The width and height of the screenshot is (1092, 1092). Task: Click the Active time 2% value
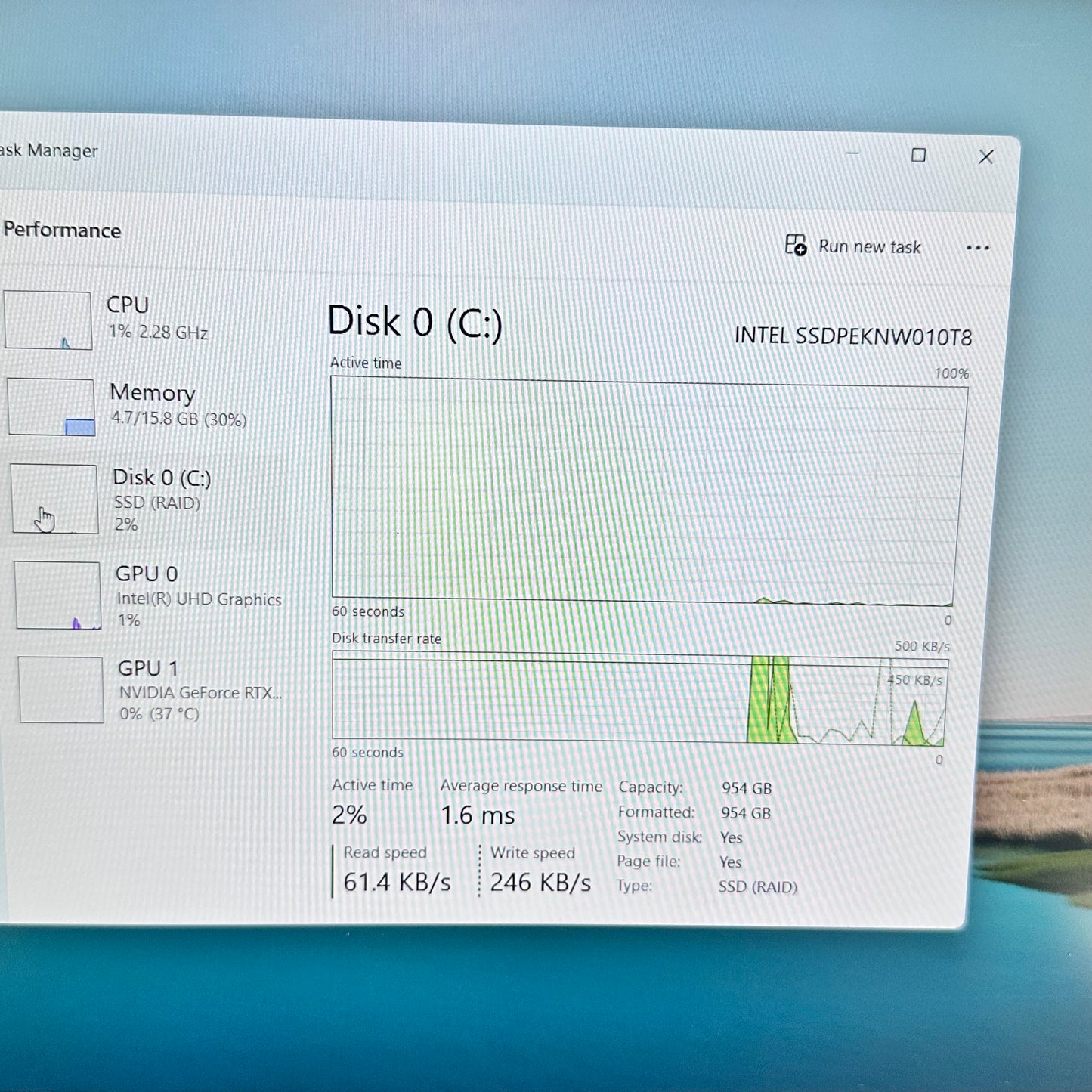(x=349, y=815)
